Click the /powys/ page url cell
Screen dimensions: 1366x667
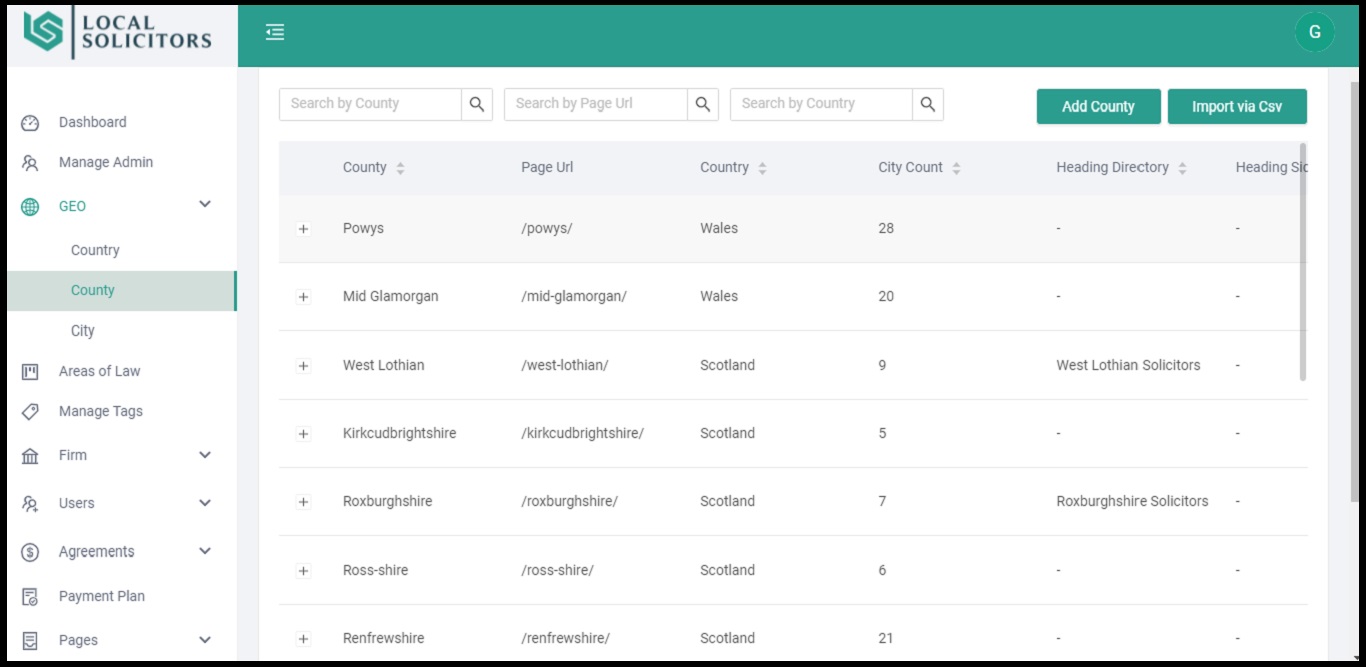tap(547, 229)
